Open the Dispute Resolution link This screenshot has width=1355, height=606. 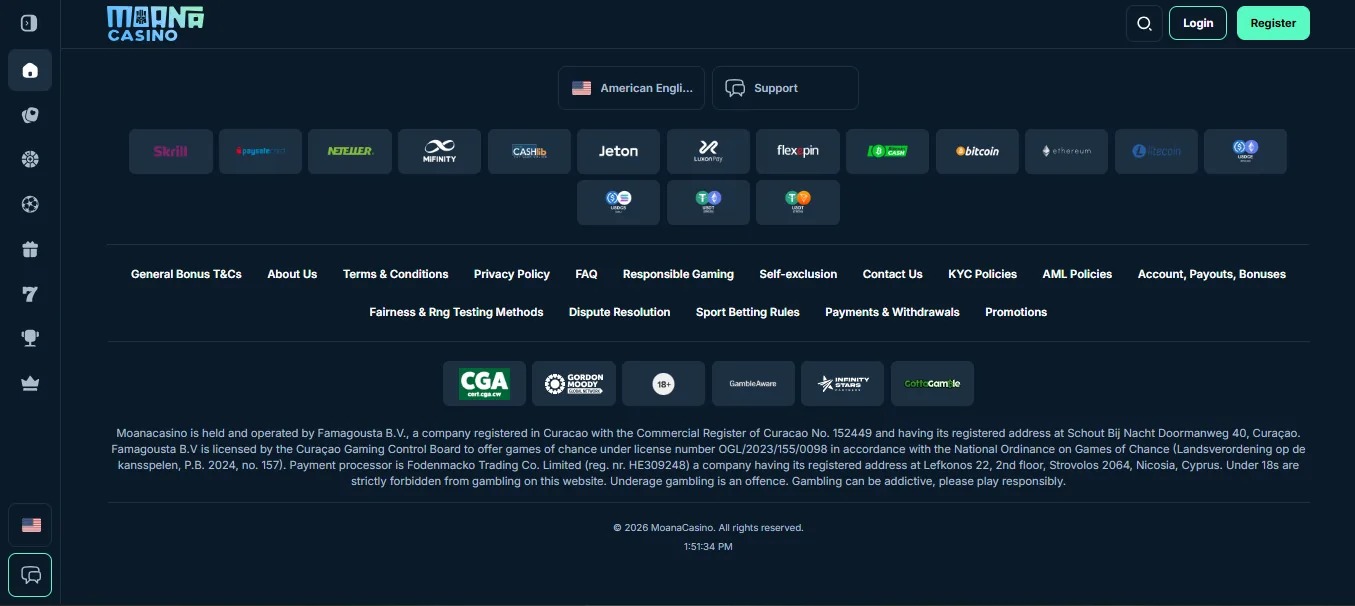(619, 312)
